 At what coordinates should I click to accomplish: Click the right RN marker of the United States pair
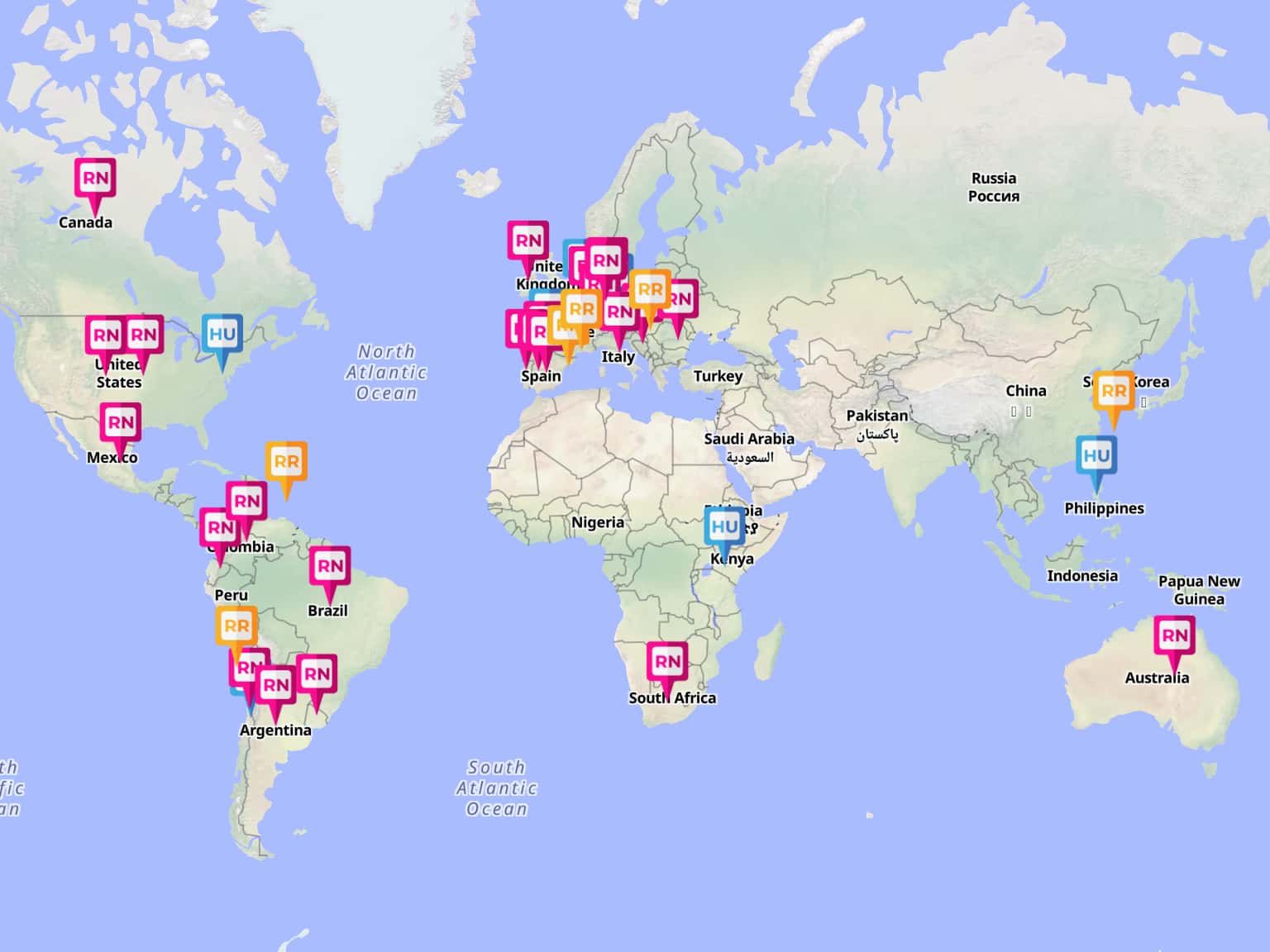[144, 336]
